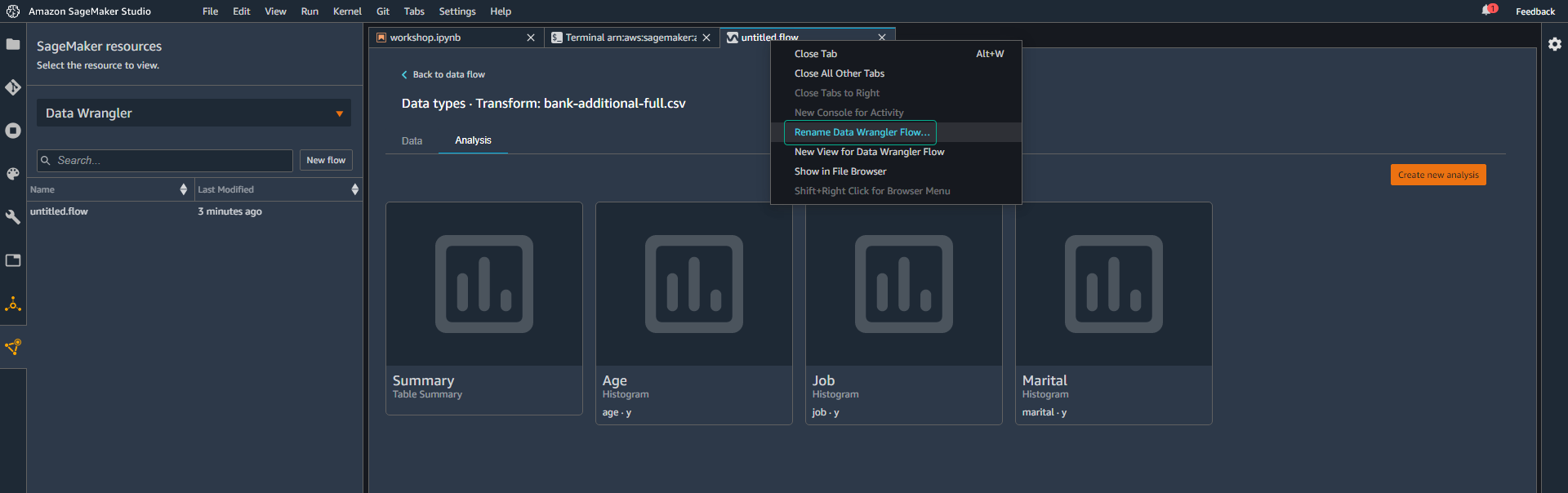
Task: Open the Help menu
Action: (x=501, y=11)
